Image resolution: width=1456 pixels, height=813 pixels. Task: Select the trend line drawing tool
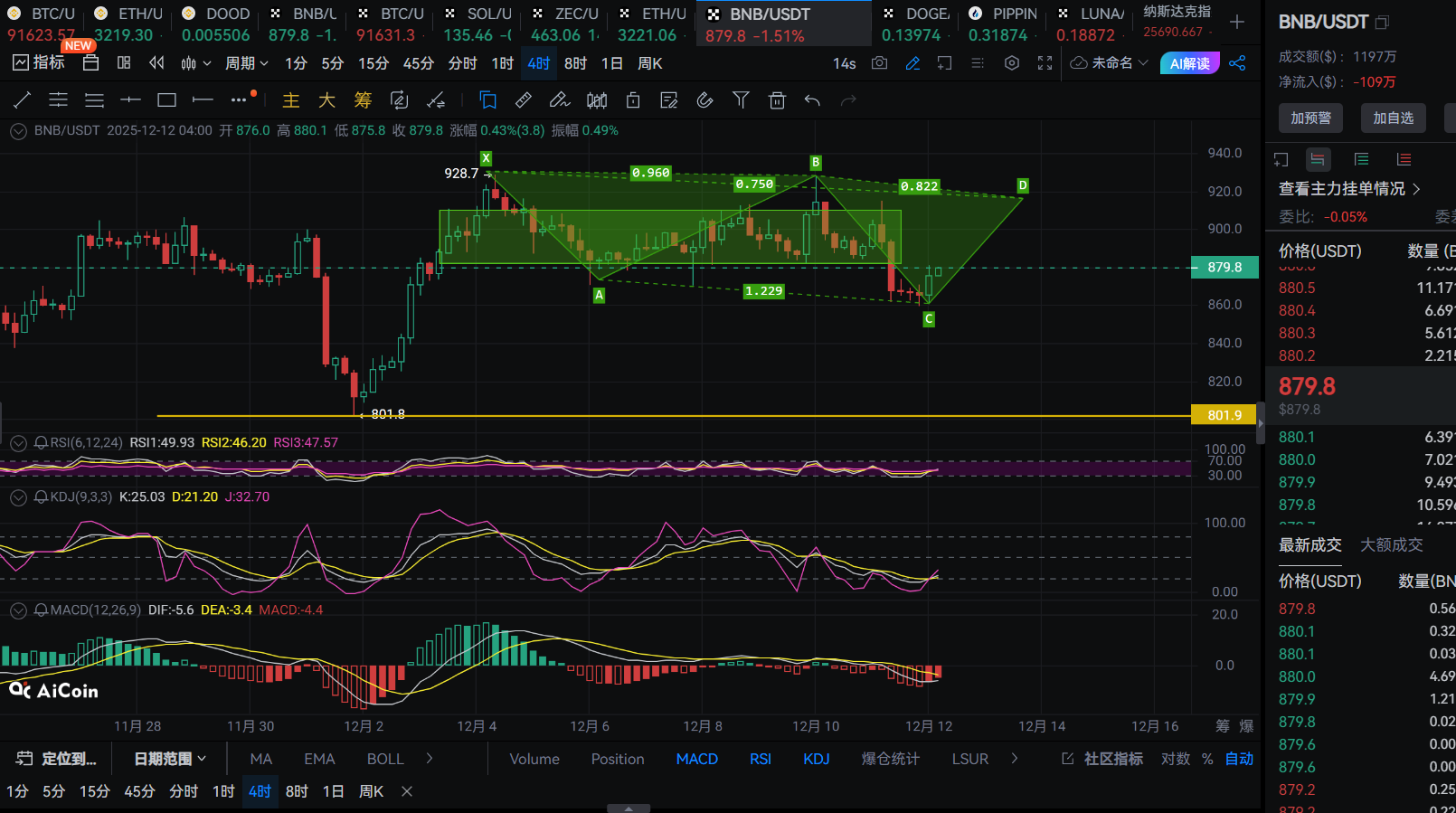[23, 100]
